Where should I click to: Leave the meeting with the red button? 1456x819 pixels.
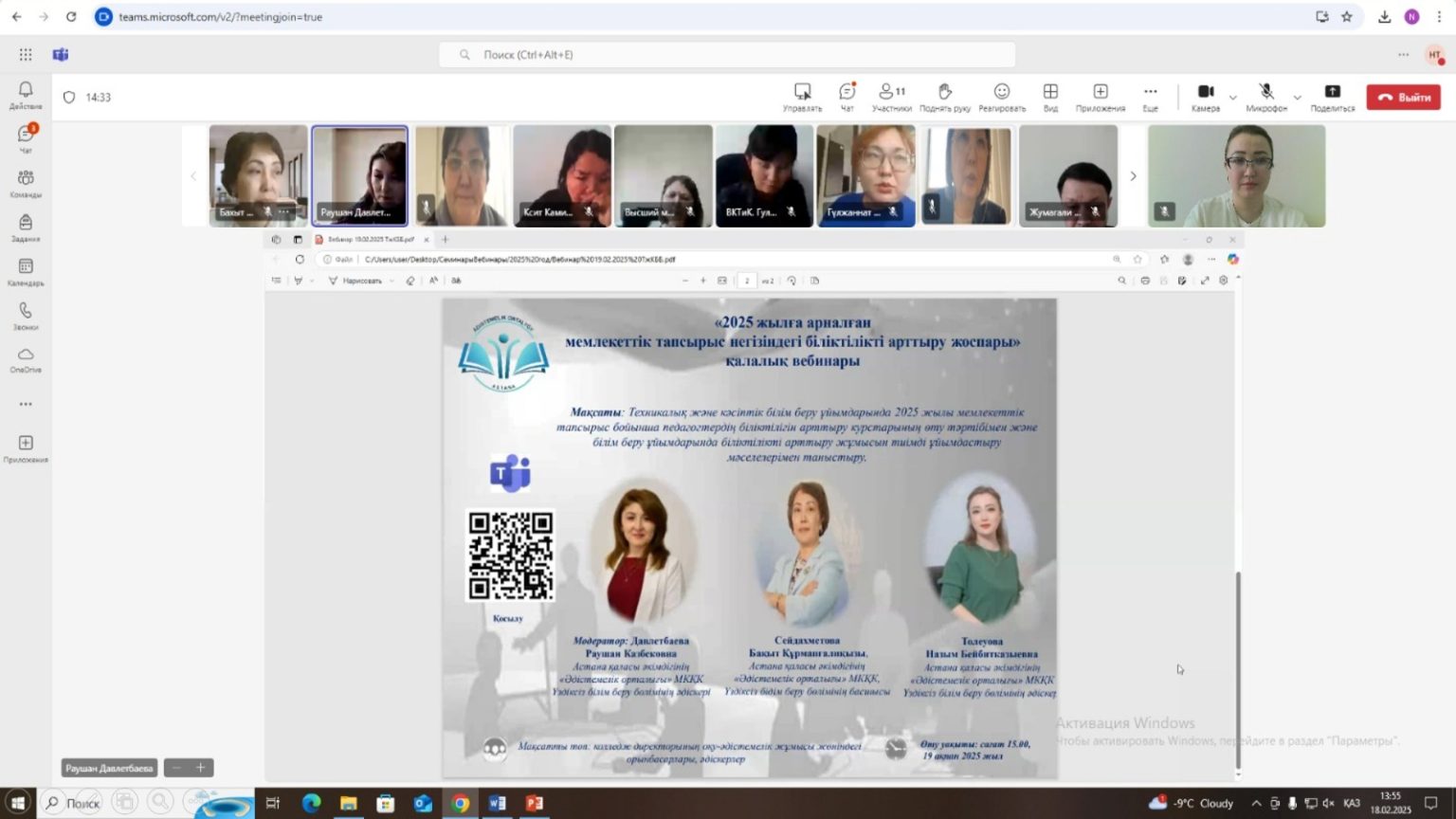[x=1403, y=98]
